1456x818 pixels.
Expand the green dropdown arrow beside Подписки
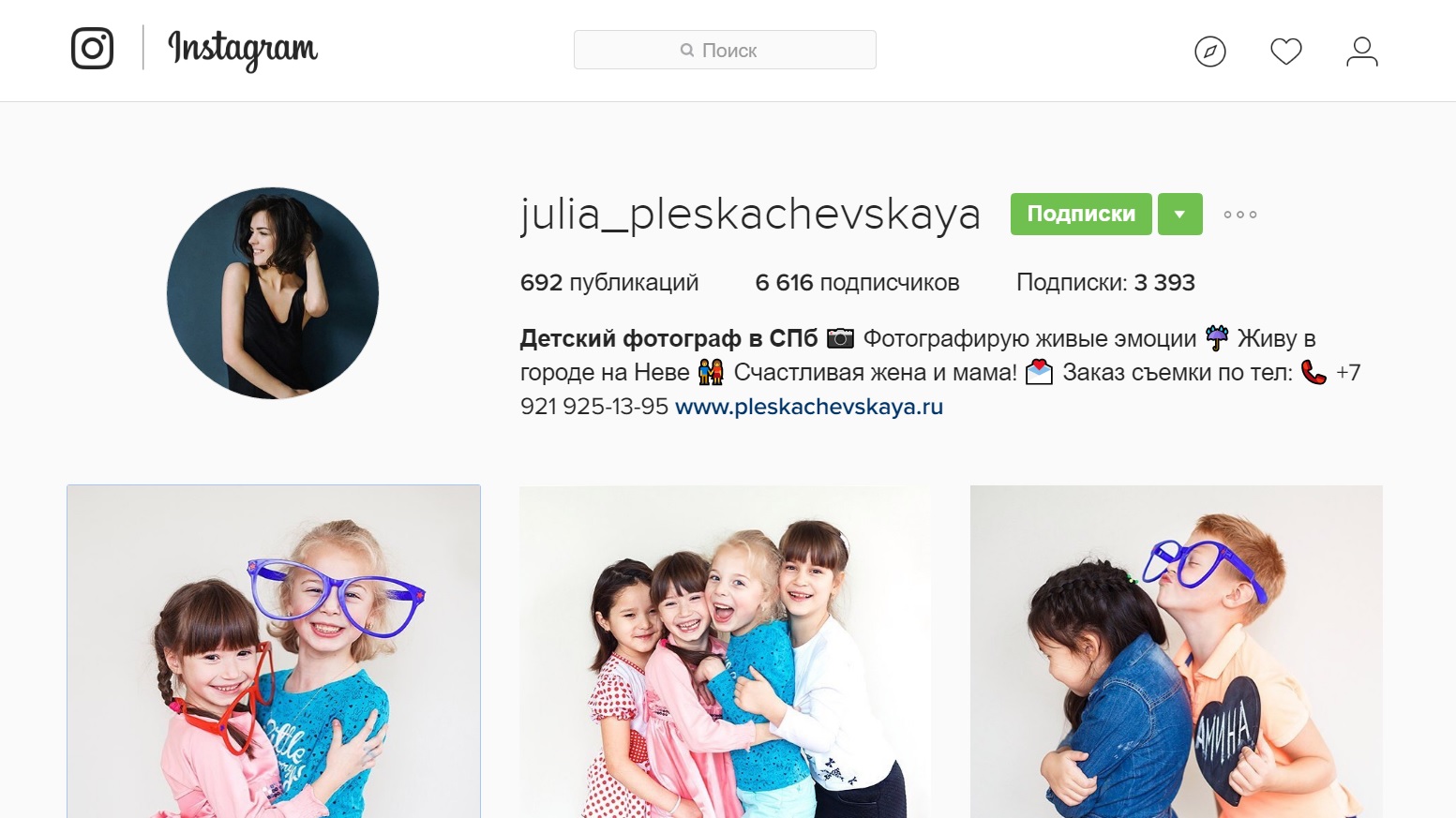[1180, 214]
